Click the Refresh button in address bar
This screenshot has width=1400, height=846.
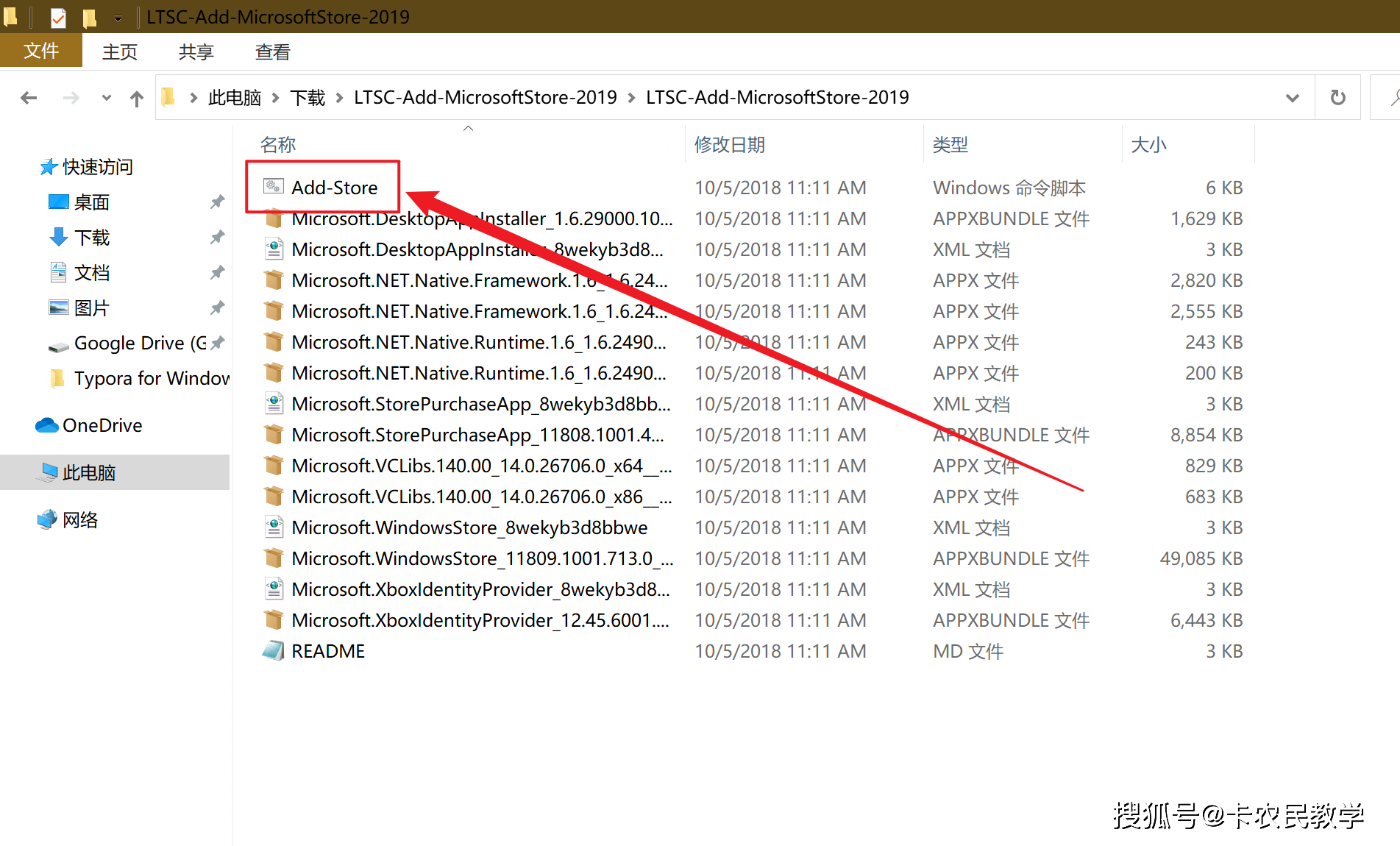(x=1337, y=97)
